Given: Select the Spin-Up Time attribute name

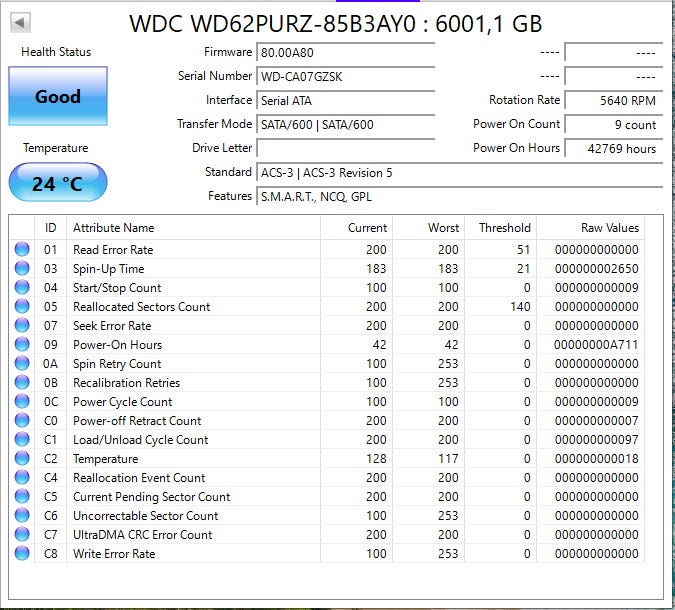Looking at the screenshot, I should point(108,269).
